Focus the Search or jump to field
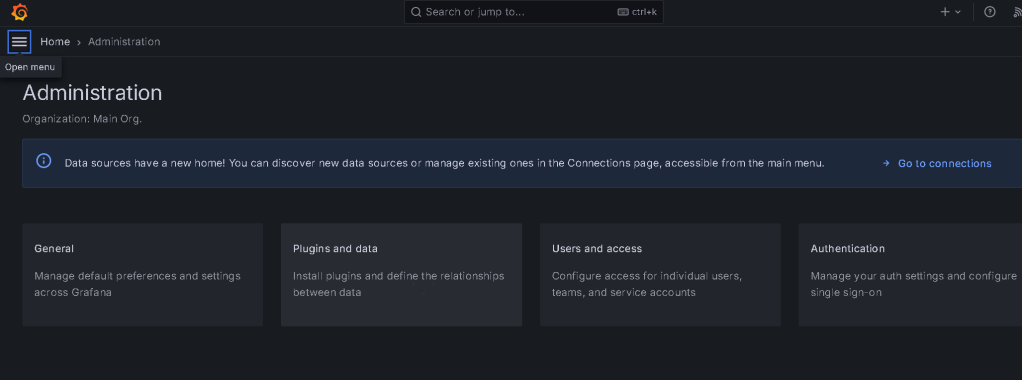 [534, 12]
